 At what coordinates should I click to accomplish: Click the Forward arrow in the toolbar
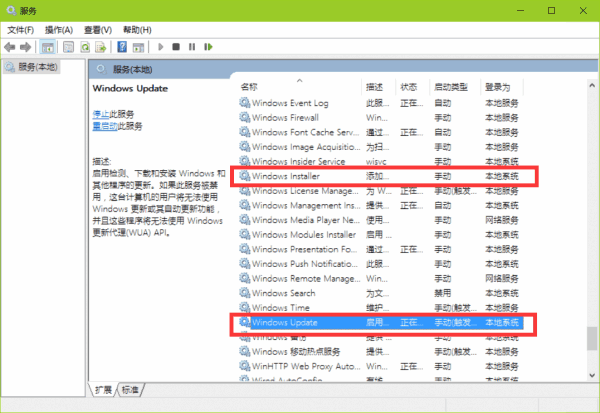point(27,46)
